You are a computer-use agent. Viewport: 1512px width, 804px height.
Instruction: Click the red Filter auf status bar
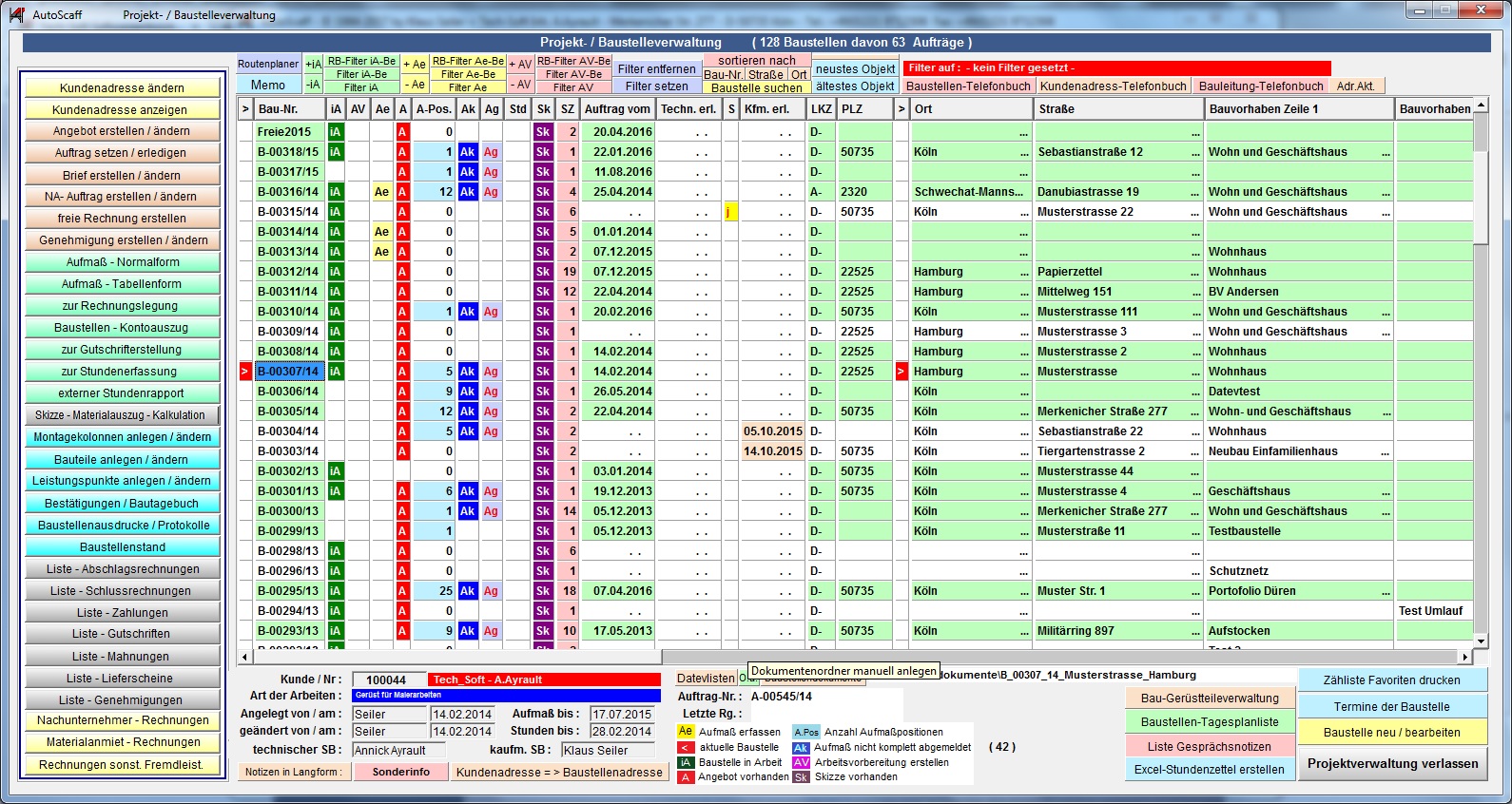click(x=1116, y=68)
